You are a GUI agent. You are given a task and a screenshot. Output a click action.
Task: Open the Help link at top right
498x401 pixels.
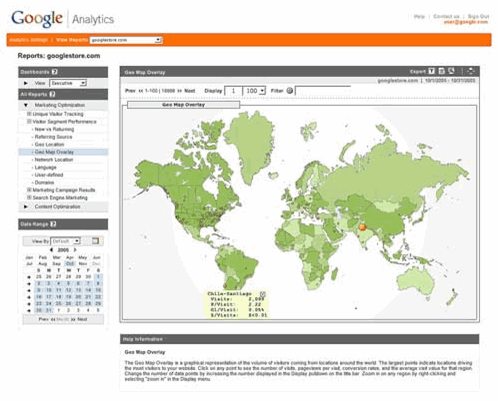(x=419, y=16)
